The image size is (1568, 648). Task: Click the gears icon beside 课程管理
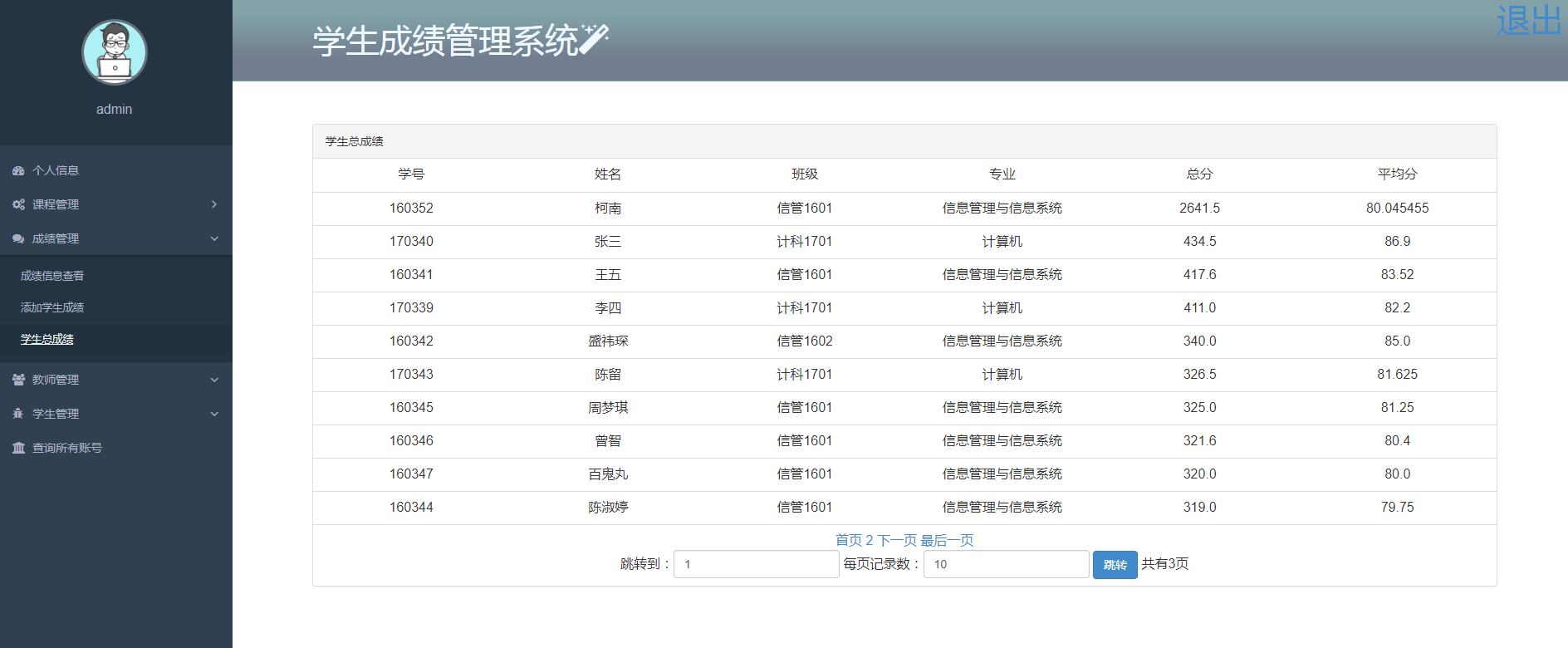coord(18,204)
